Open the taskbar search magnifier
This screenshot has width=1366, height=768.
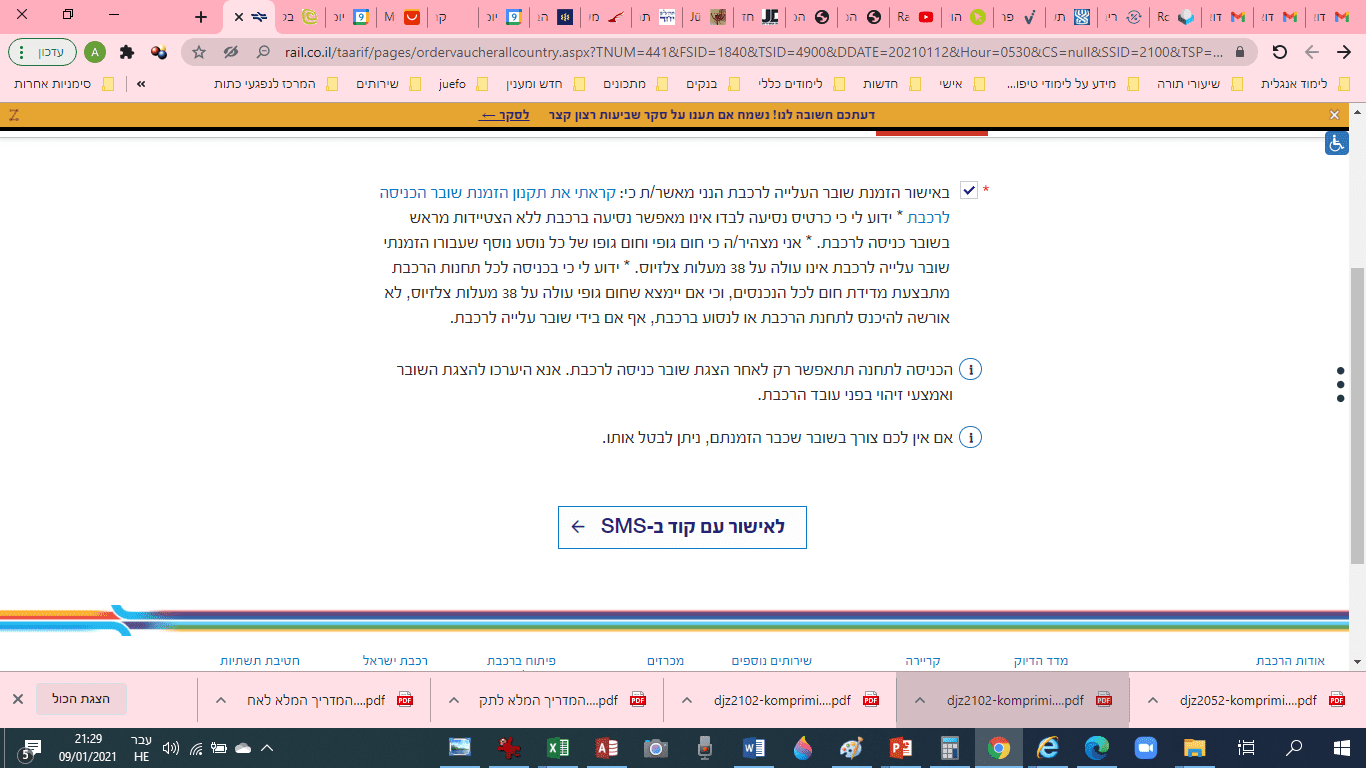[1293, 748]
